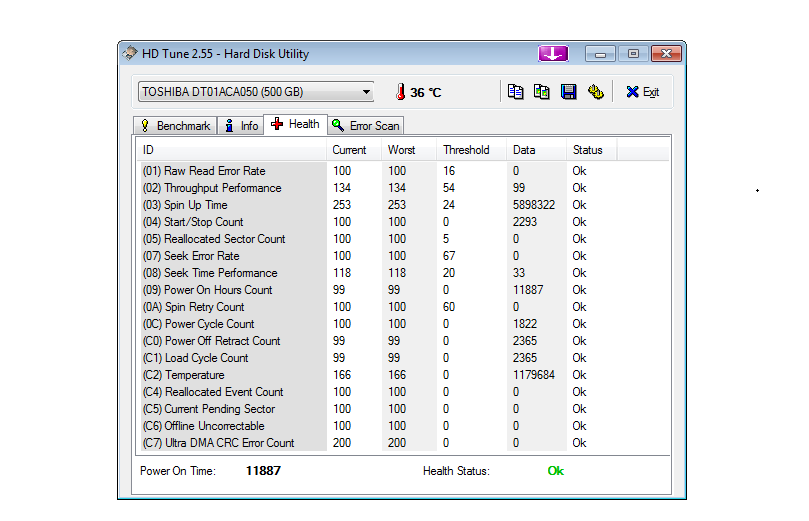Click the Worst column header
Image resolution: width=809 pixels, height=521 pixels.
tap(409, 150)
